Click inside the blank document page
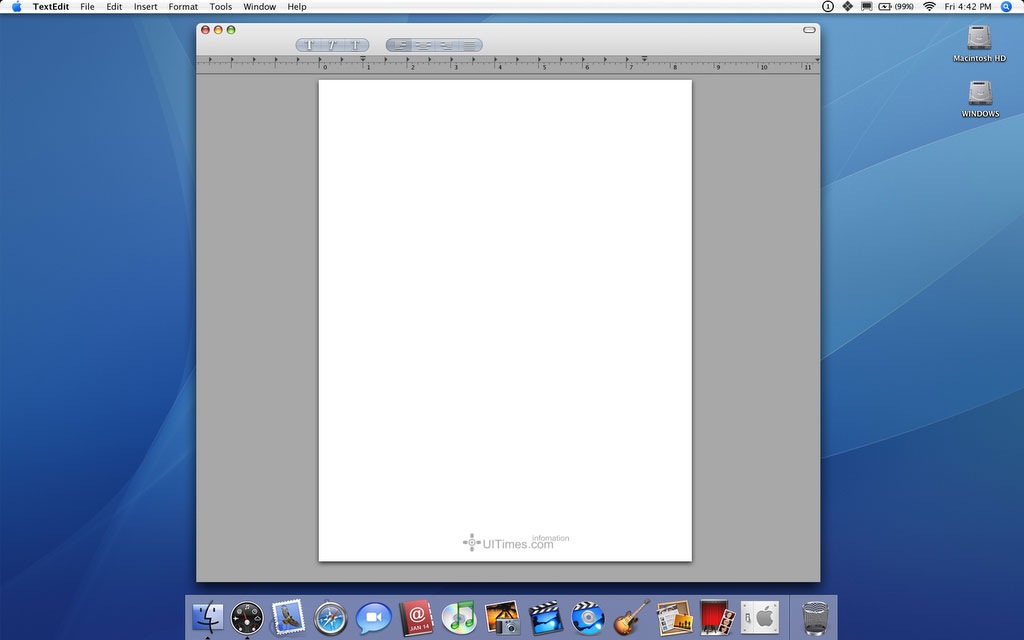The width and height of the screenshot is (1024, 640). (x=505, y=300)
